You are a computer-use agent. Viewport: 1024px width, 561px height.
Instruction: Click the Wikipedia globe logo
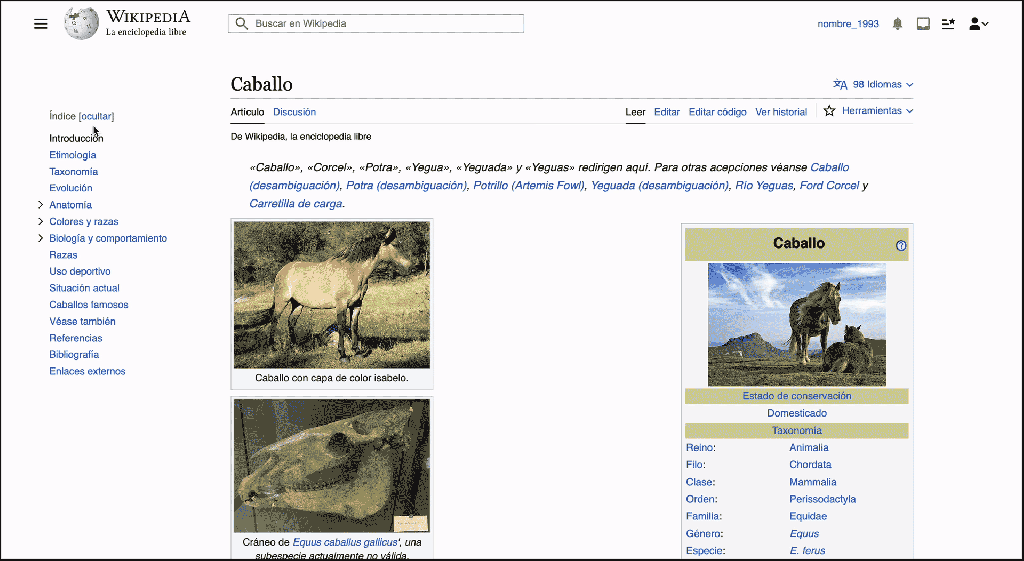[82, 24]
